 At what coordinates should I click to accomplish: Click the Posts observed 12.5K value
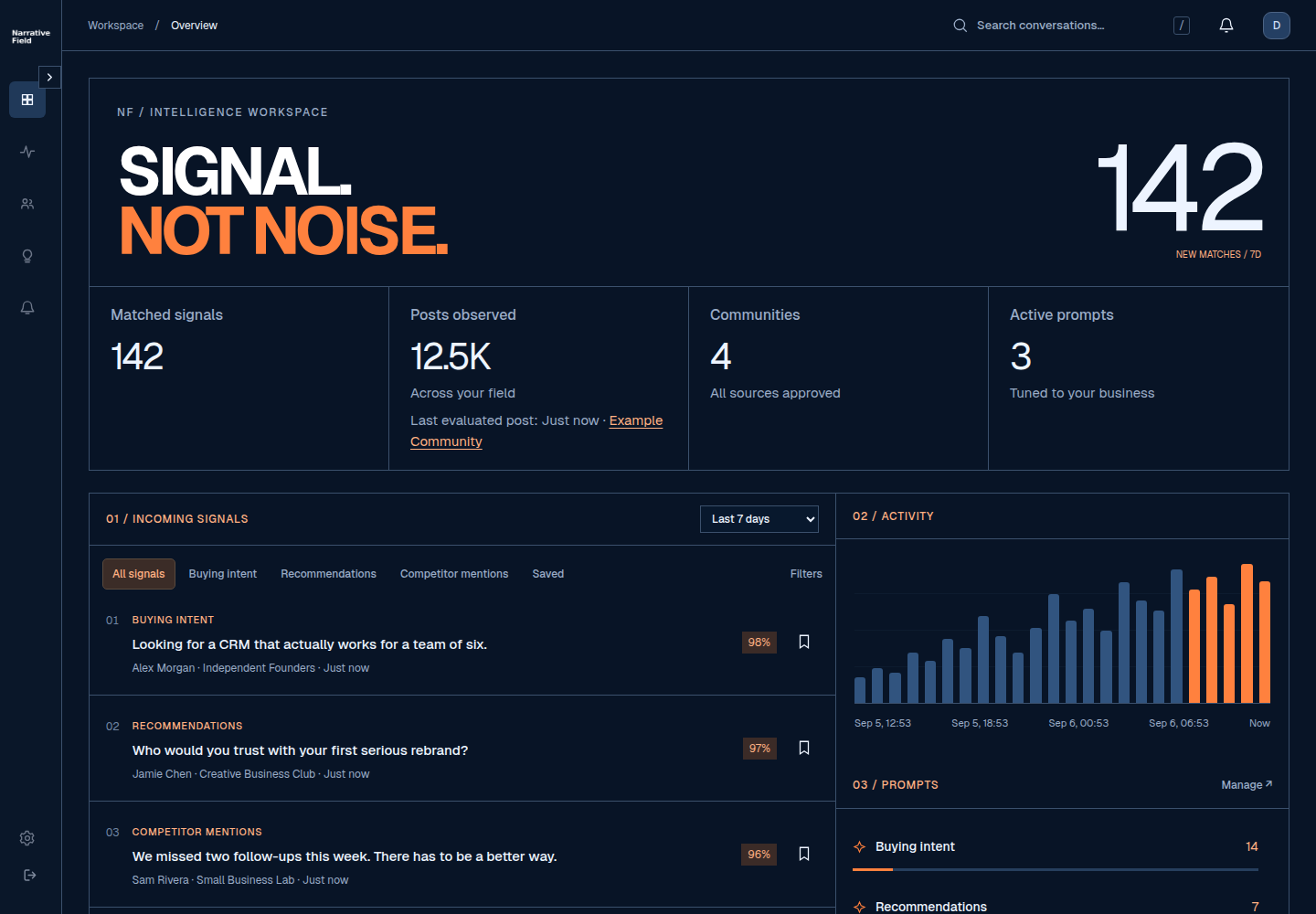point(451,356)
